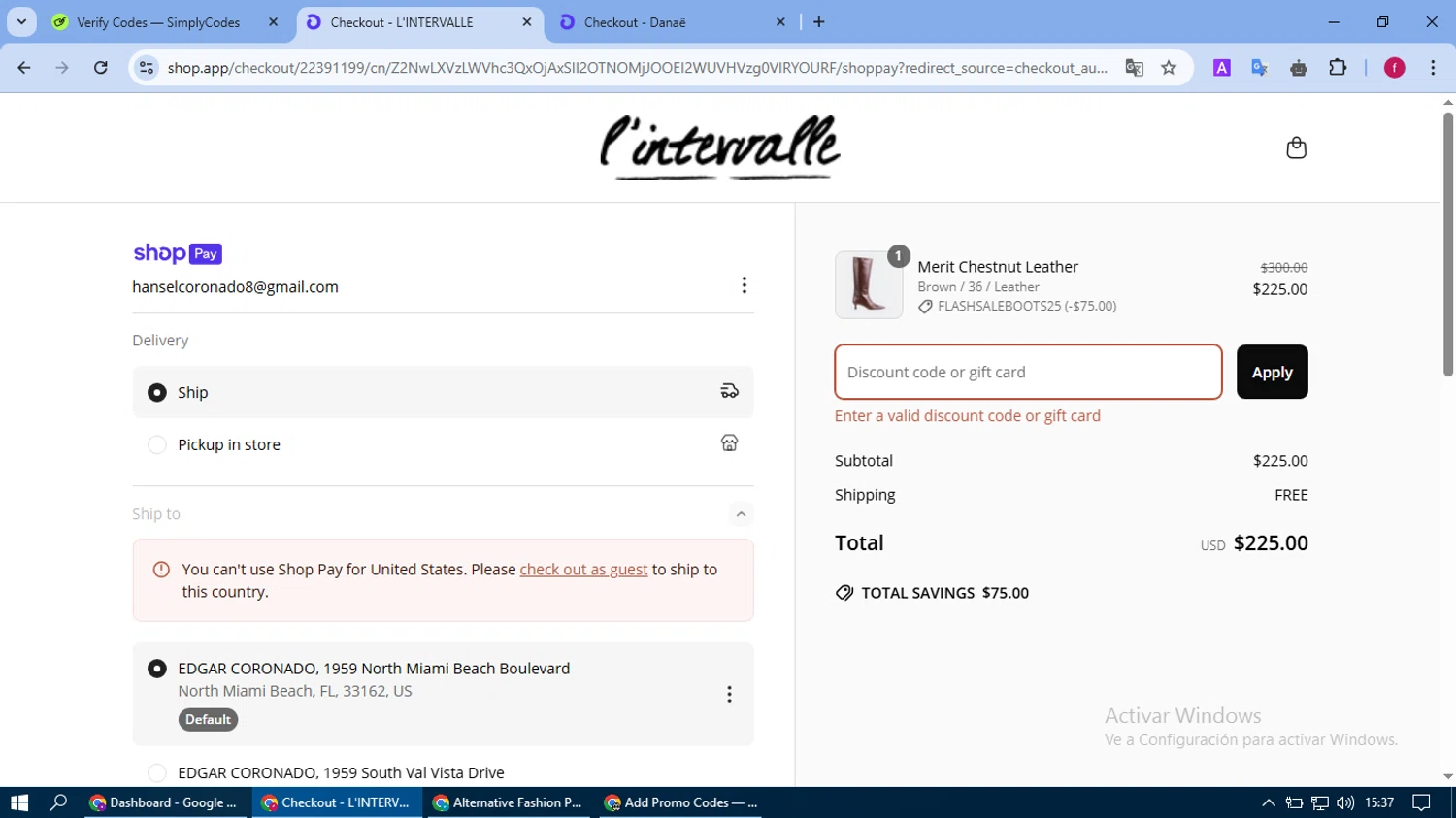Open the Alternative Fashion taskbar window
Image resolution: width=1456 pixels, height=818 pixels.
point(508,802)
